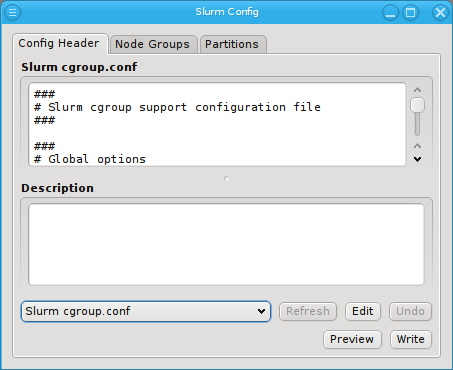Click the scroll-down arrow of config text

click(417, 159)
